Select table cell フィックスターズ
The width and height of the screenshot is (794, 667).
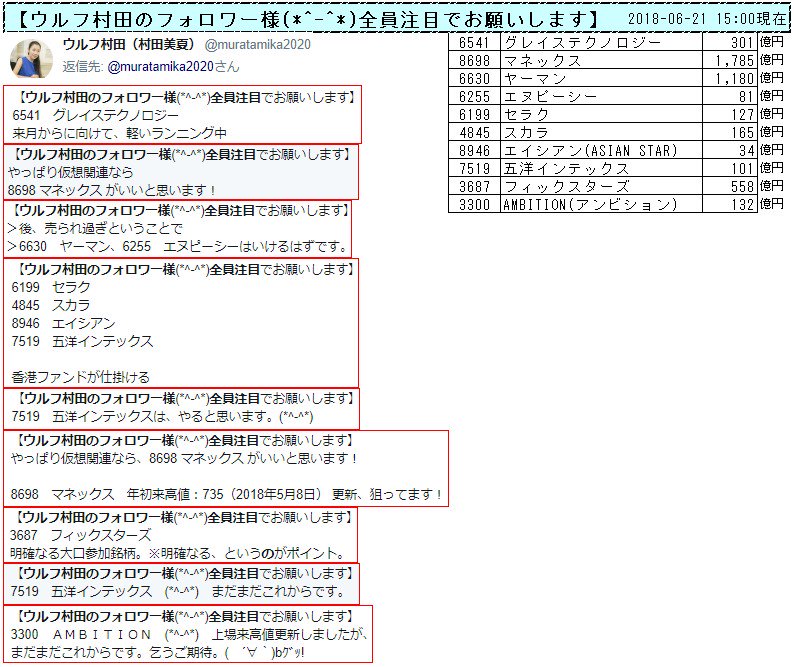pyautogui.click(x=601, y=186)
